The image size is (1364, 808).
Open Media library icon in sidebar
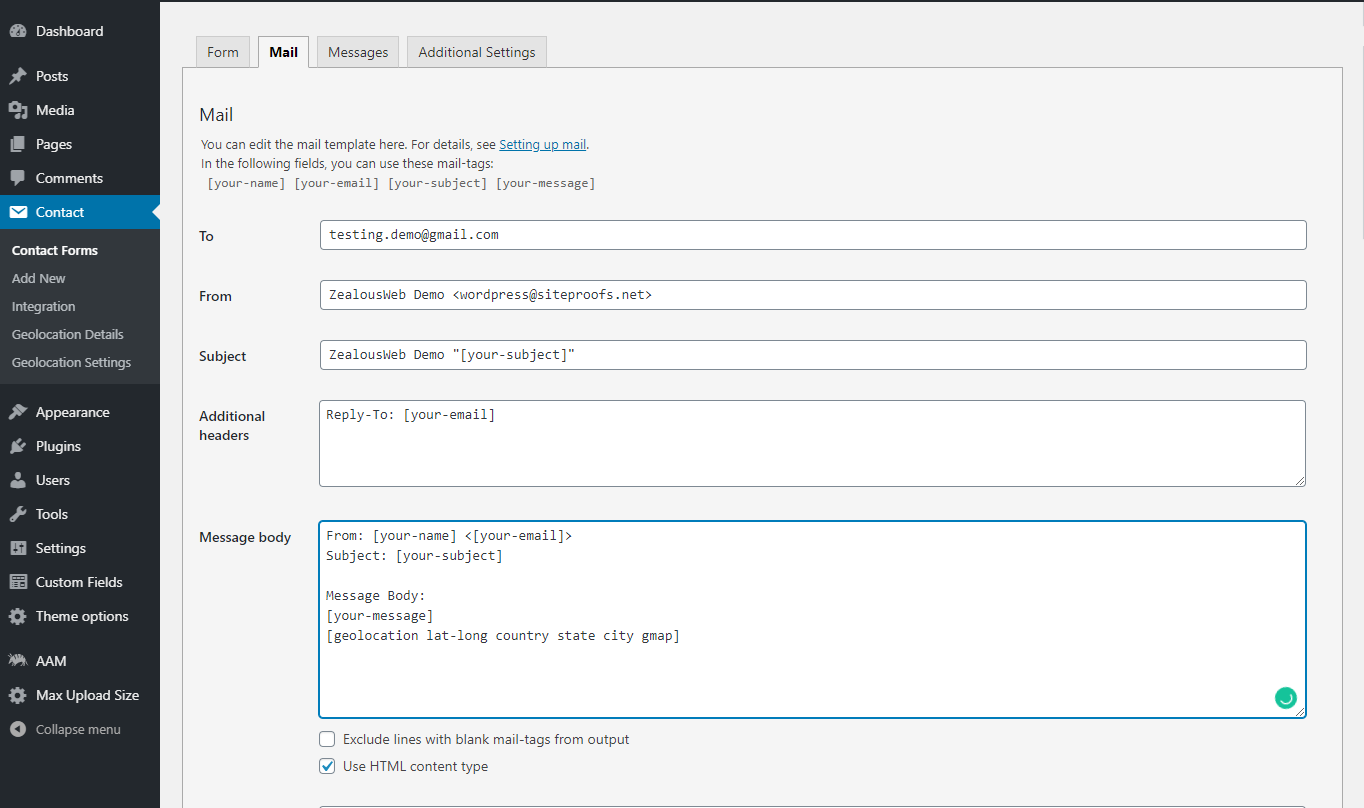click(18, 110)
